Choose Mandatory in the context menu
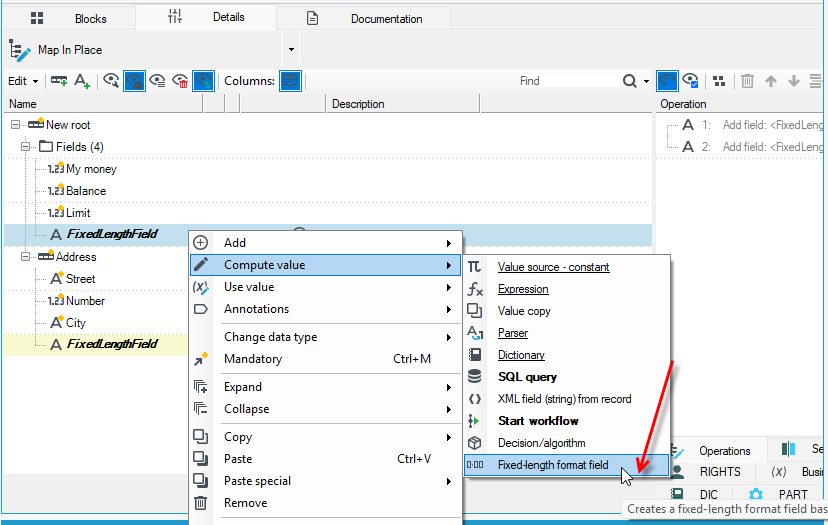Image resolution: width=828 pixels, height=525 pixels. [325, 359]
